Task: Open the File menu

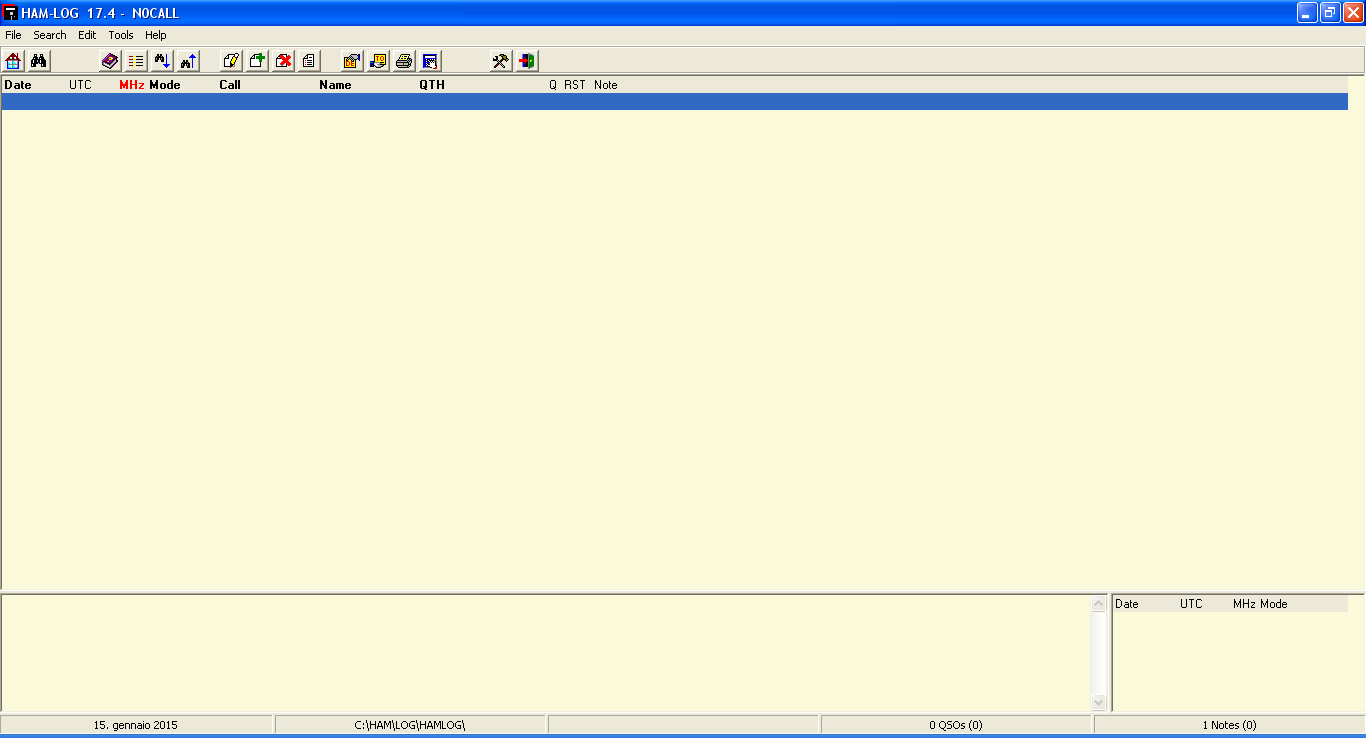Action: 13,35
